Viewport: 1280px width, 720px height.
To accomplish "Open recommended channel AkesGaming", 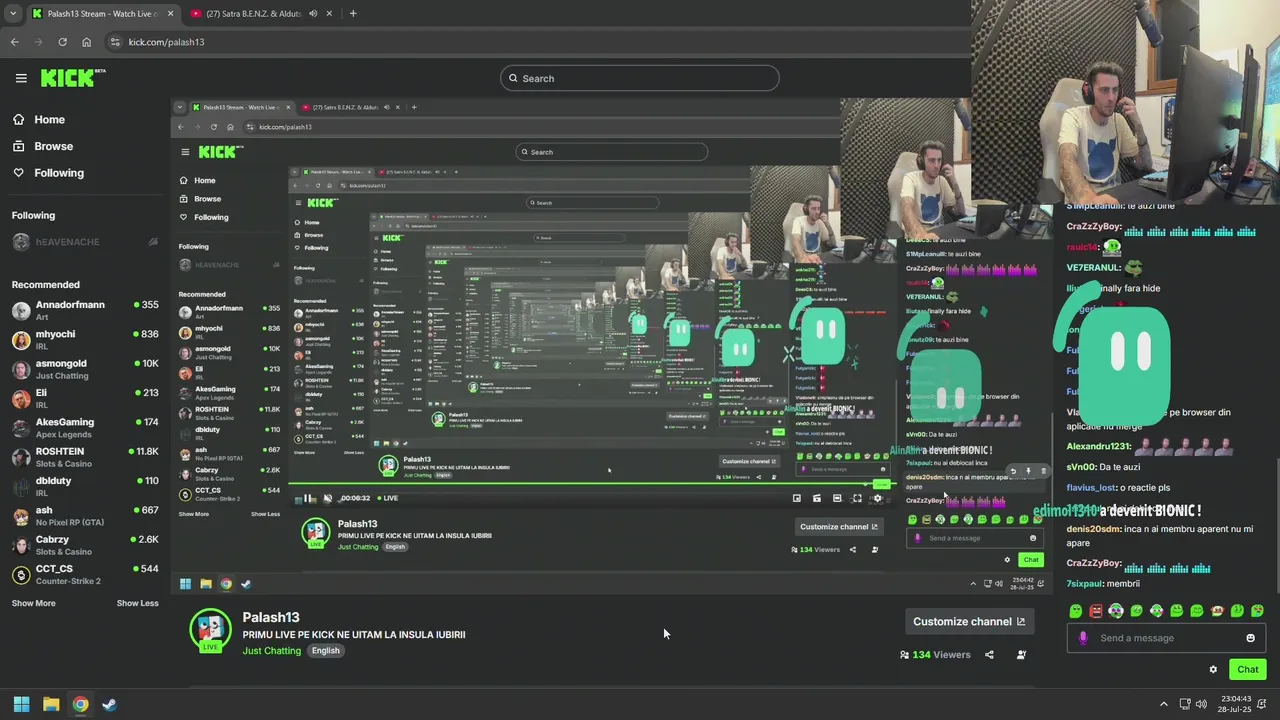I will tap(85, 427).
